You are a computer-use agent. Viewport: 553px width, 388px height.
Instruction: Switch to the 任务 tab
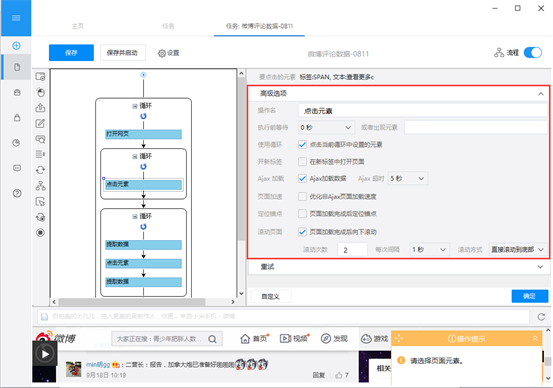[x=168, y=26]
